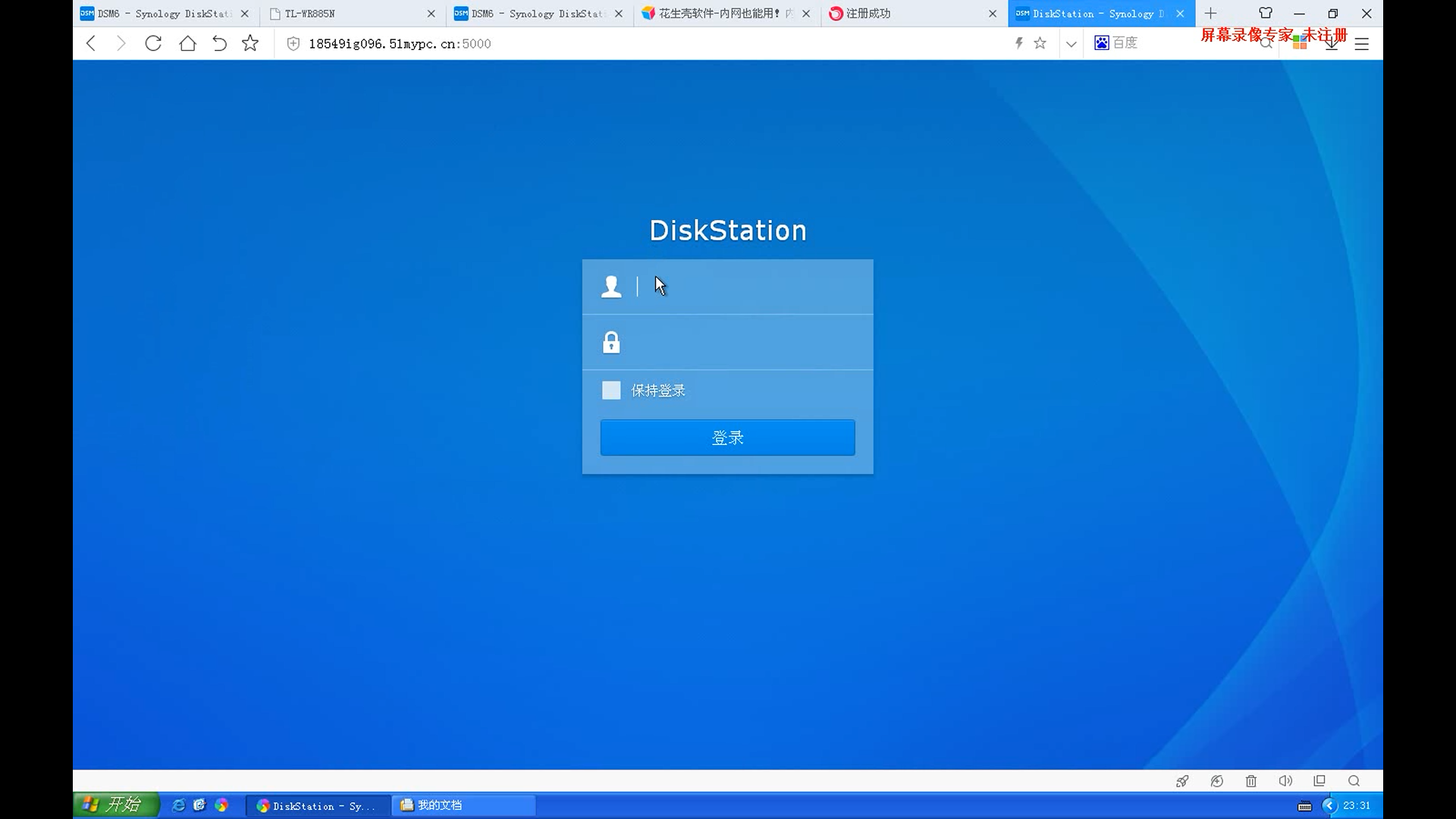Open the skin (shirt) icon in title bar
Image resolution: width=1456 pixels, height=819 pixels.
pos(1266,13)
